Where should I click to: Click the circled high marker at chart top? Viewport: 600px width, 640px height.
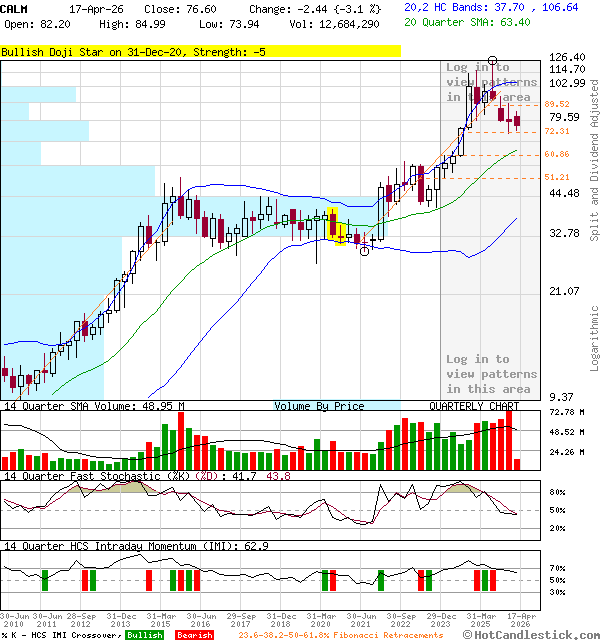click(492, 62)
